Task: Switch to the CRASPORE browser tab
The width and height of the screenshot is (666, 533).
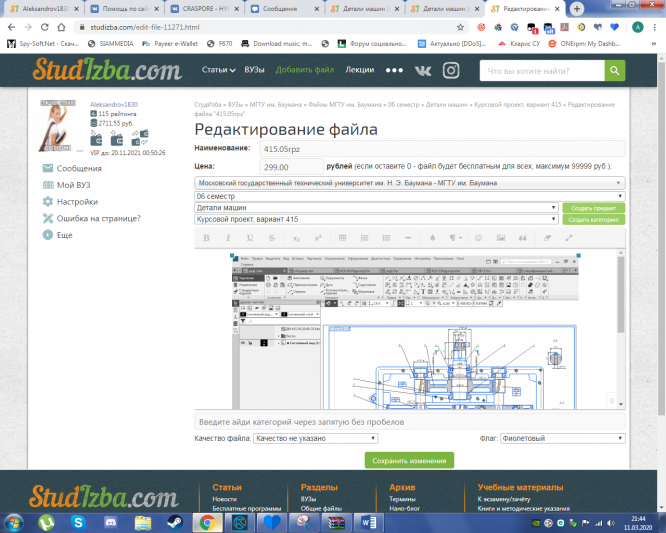Action: click(x=205, y=9)
